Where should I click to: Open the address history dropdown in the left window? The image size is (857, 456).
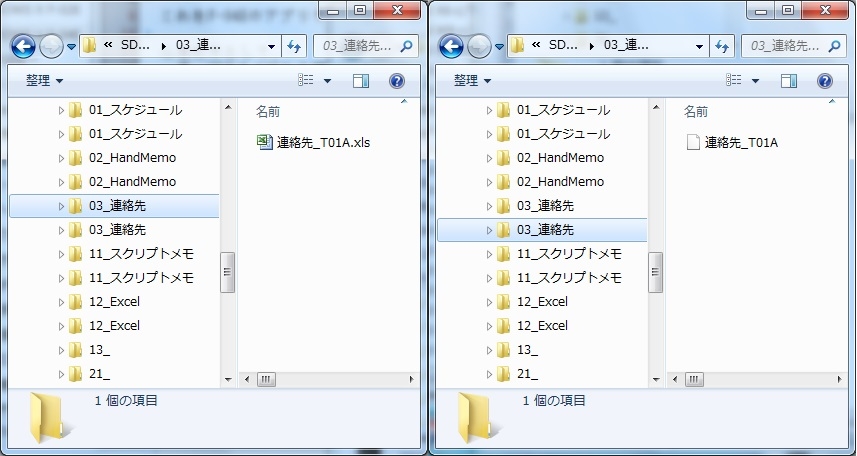(x=271, y=46)
